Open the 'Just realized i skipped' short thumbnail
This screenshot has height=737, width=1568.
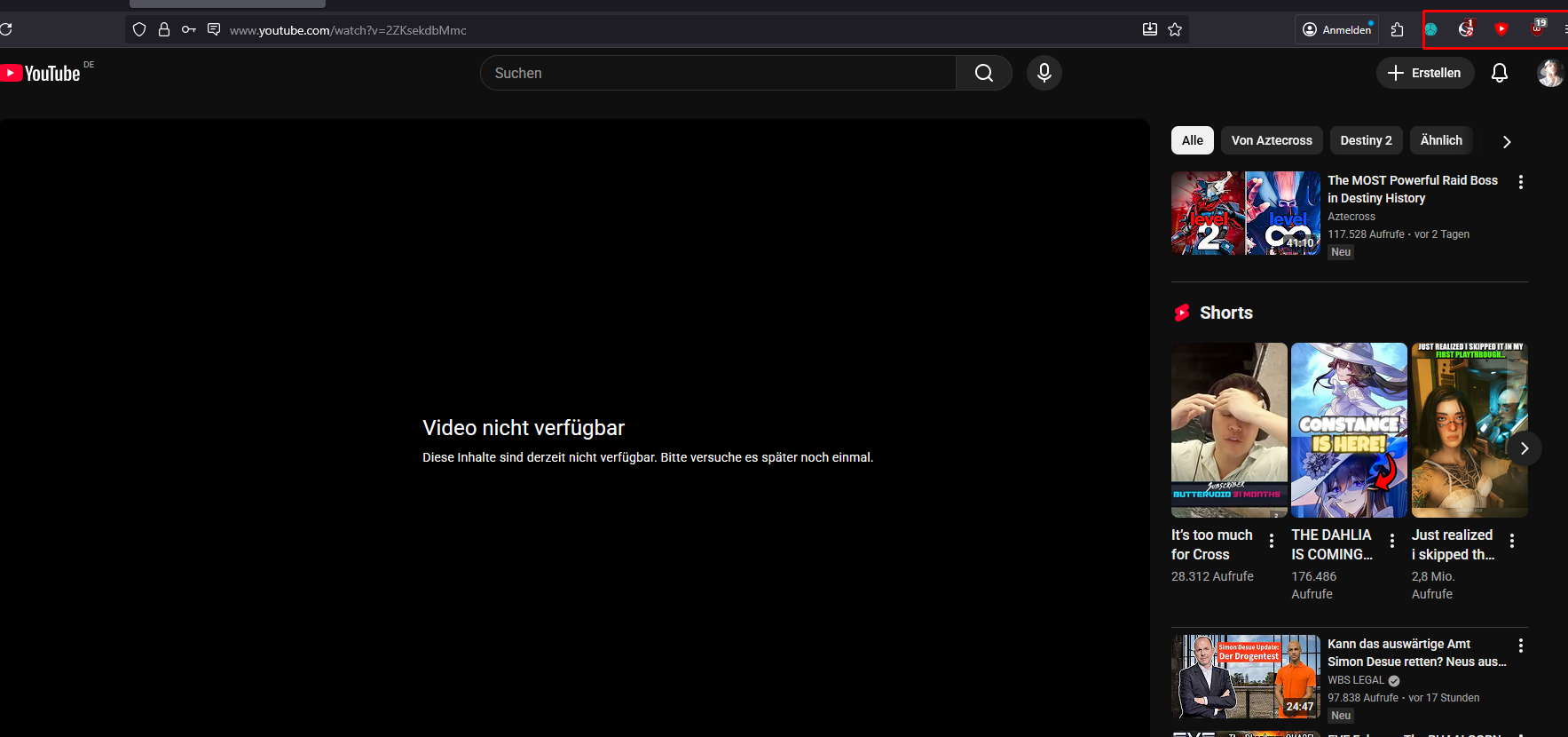[1470, 430]
